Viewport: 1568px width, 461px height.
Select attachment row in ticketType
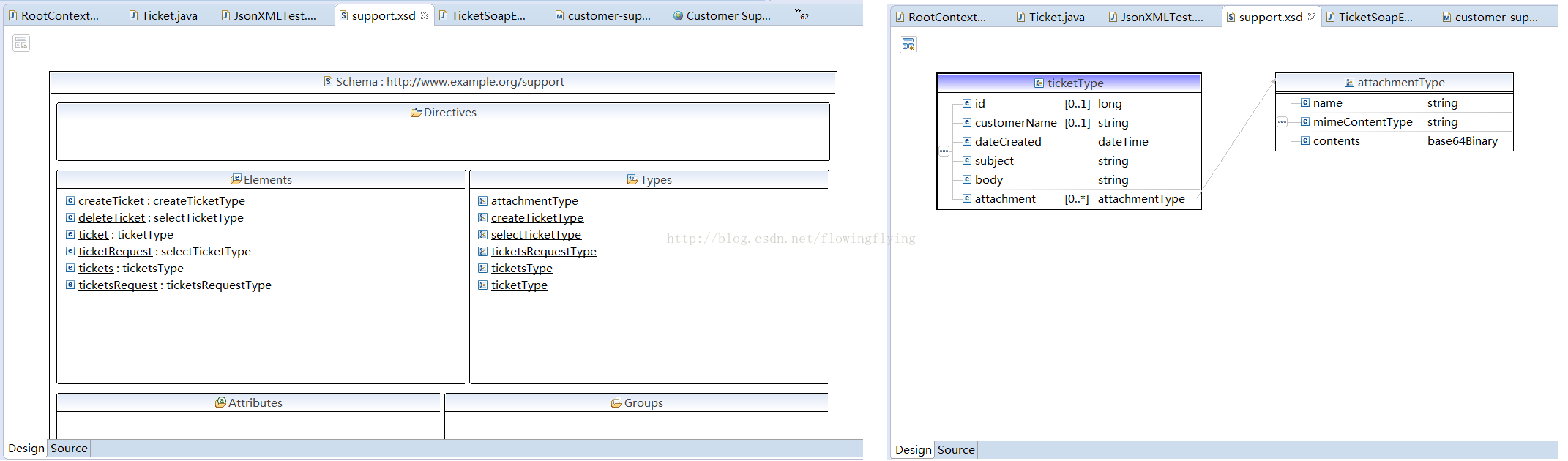(1080, 199)
